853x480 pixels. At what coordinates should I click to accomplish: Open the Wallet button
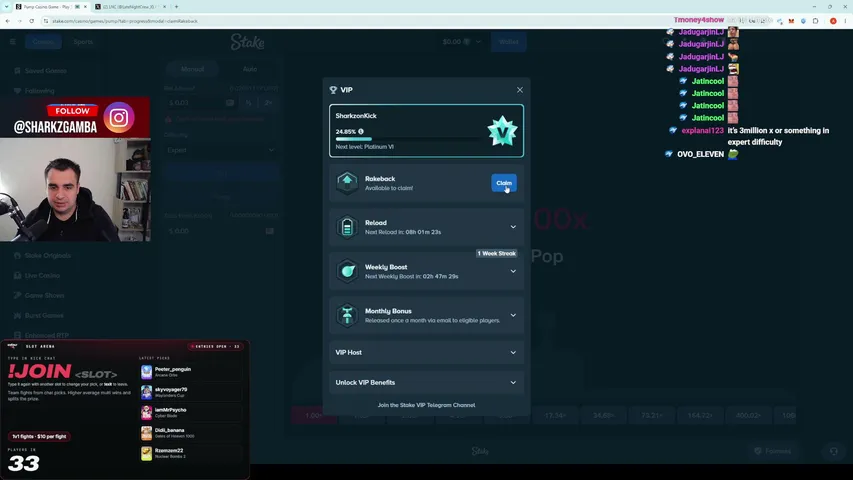coord(509,41)
